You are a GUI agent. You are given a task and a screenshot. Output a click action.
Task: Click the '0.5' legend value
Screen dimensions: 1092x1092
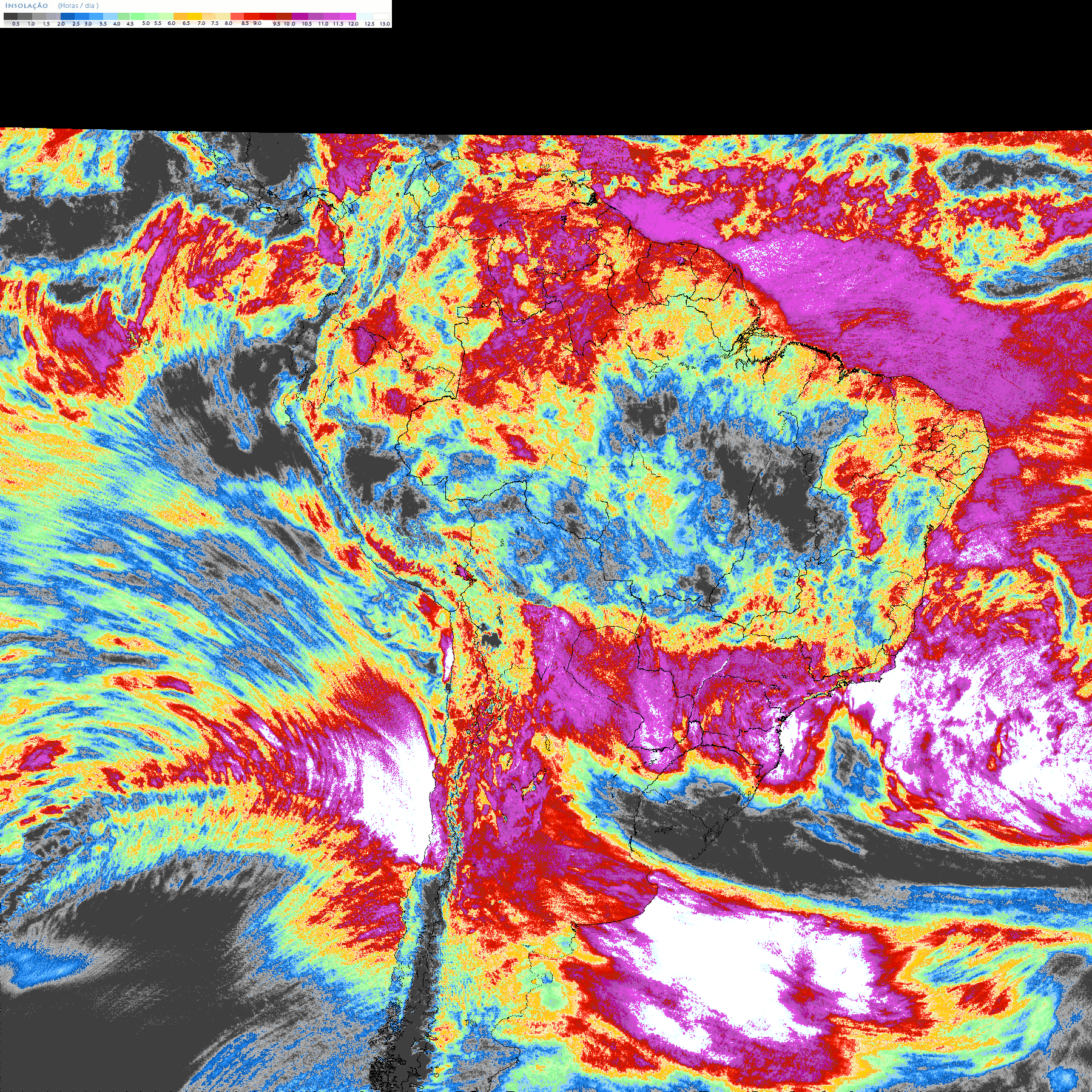coord(16,24)
